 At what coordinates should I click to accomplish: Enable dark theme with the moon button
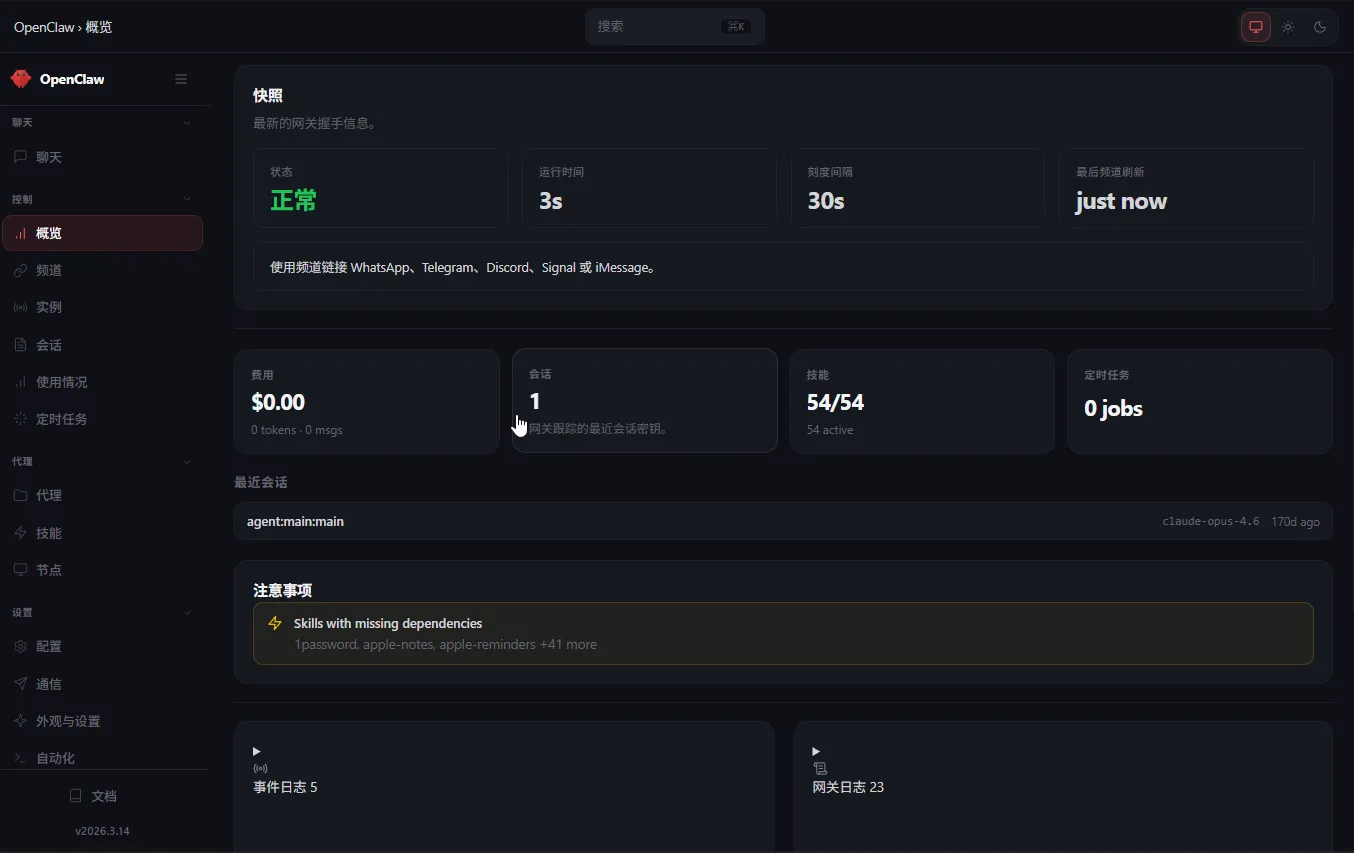(x=1320, y=27)
